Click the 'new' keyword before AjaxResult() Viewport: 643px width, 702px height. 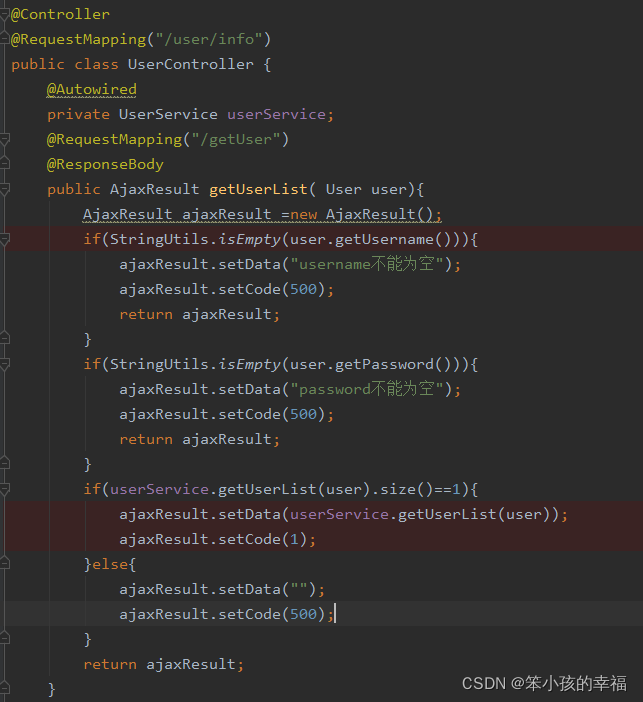coord(304,214)
